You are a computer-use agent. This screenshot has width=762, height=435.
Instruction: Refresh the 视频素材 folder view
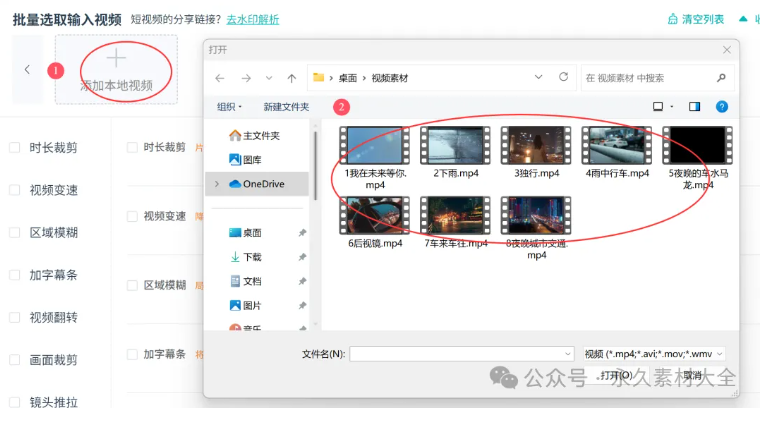pyautogui.click(x=563, y=77)
